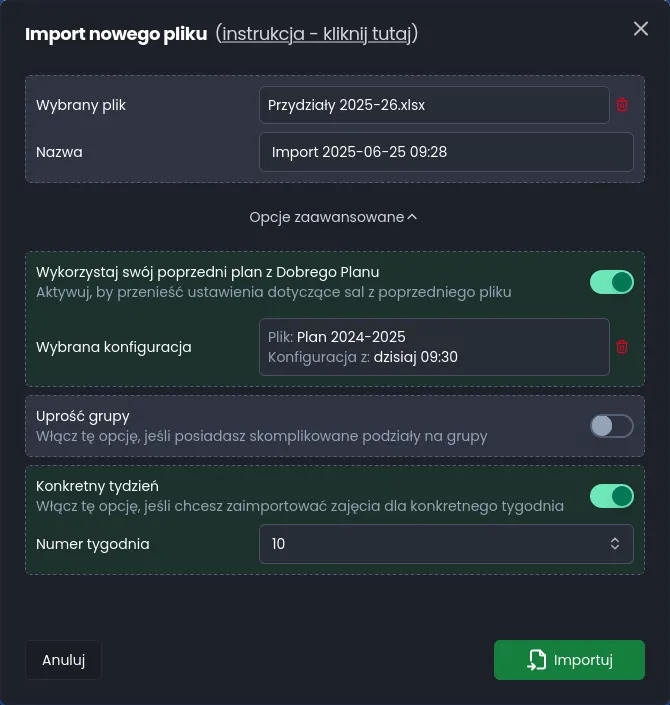Open the instrukcja - kliknij tutaj link

(316, 34)
